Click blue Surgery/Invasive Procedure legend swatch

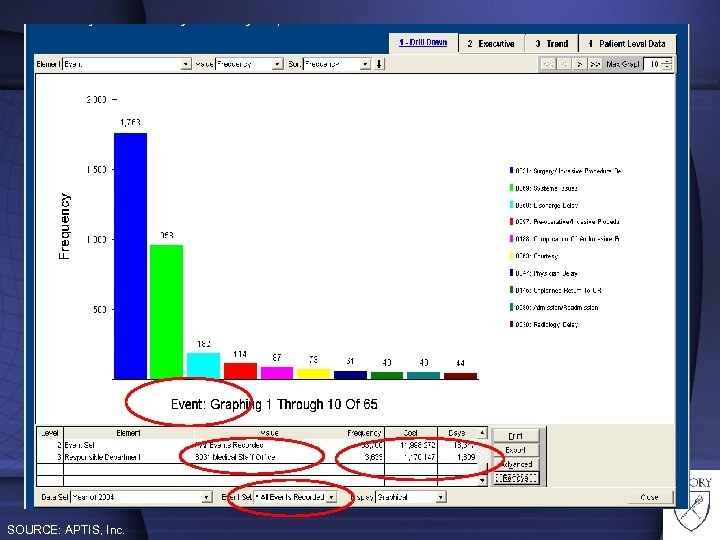coord(511,170)
